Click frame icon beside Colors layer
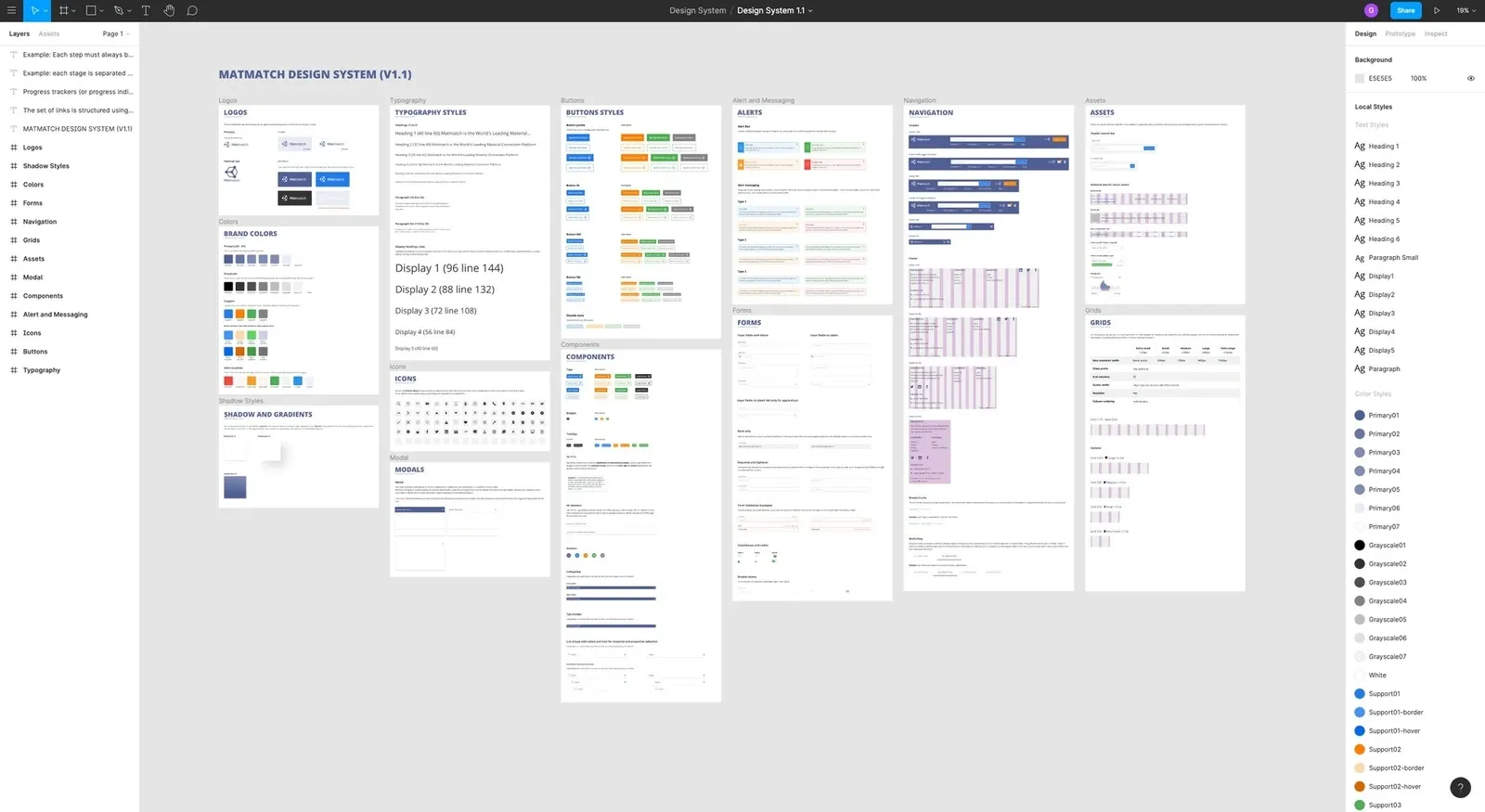This screenshot has width=1485, height=812. (x=14, y=185)
